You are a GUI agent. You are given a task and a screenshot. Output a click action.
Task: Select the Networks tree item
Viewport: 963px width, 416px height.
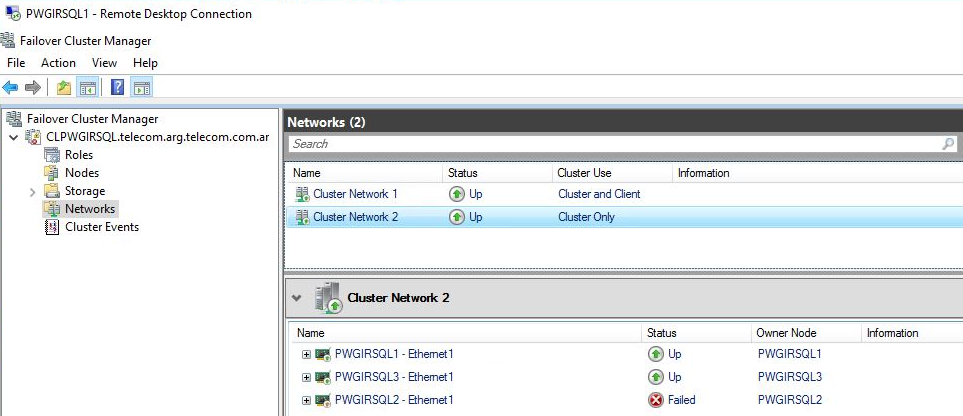[x=90, y=209]
